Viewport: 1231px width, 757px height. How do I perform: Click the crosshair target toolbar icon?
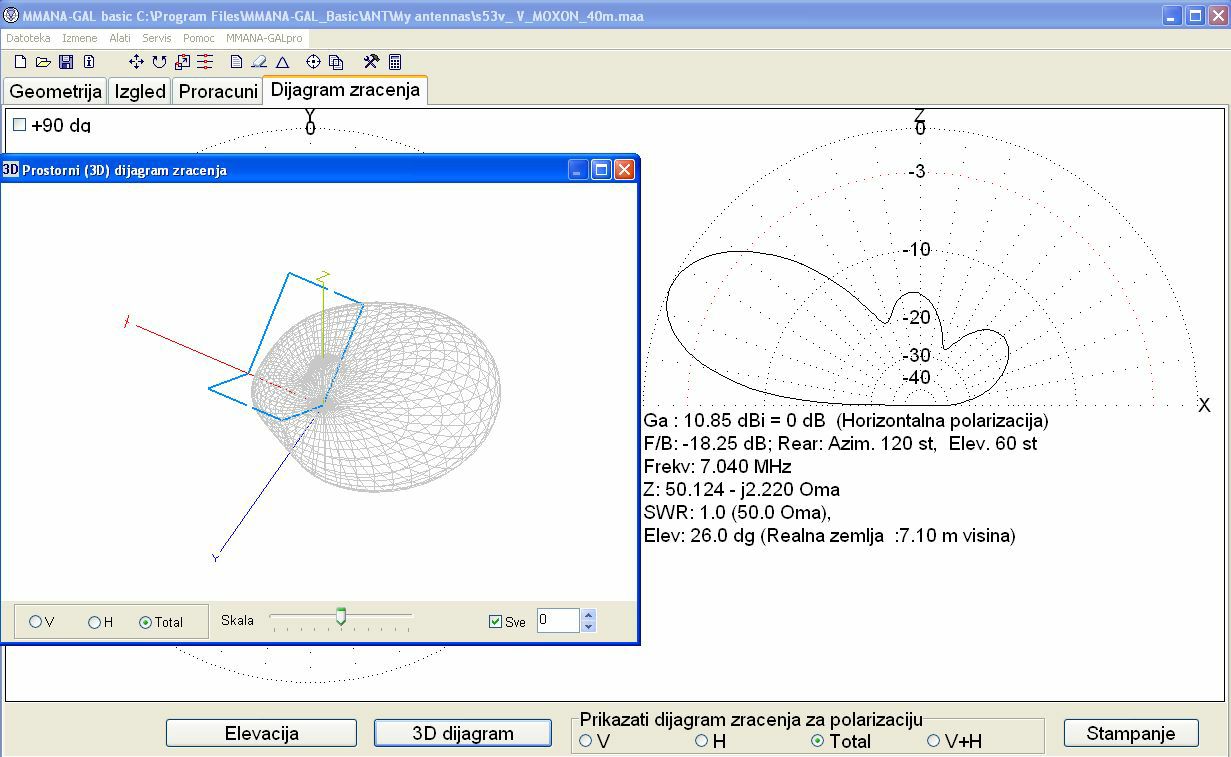pos(313,62)
